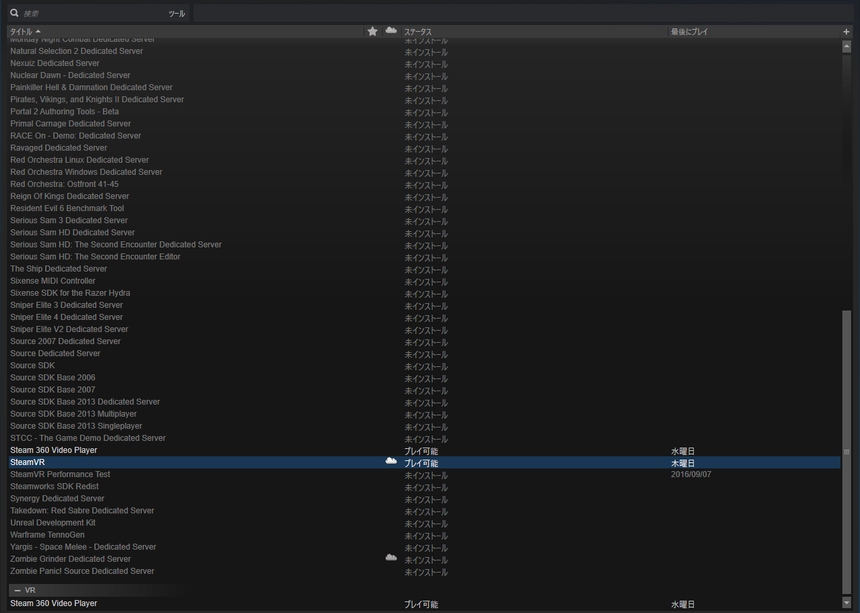
Task: Select Steam 360 Video Player under VR
Action: (x=54, y=603)
